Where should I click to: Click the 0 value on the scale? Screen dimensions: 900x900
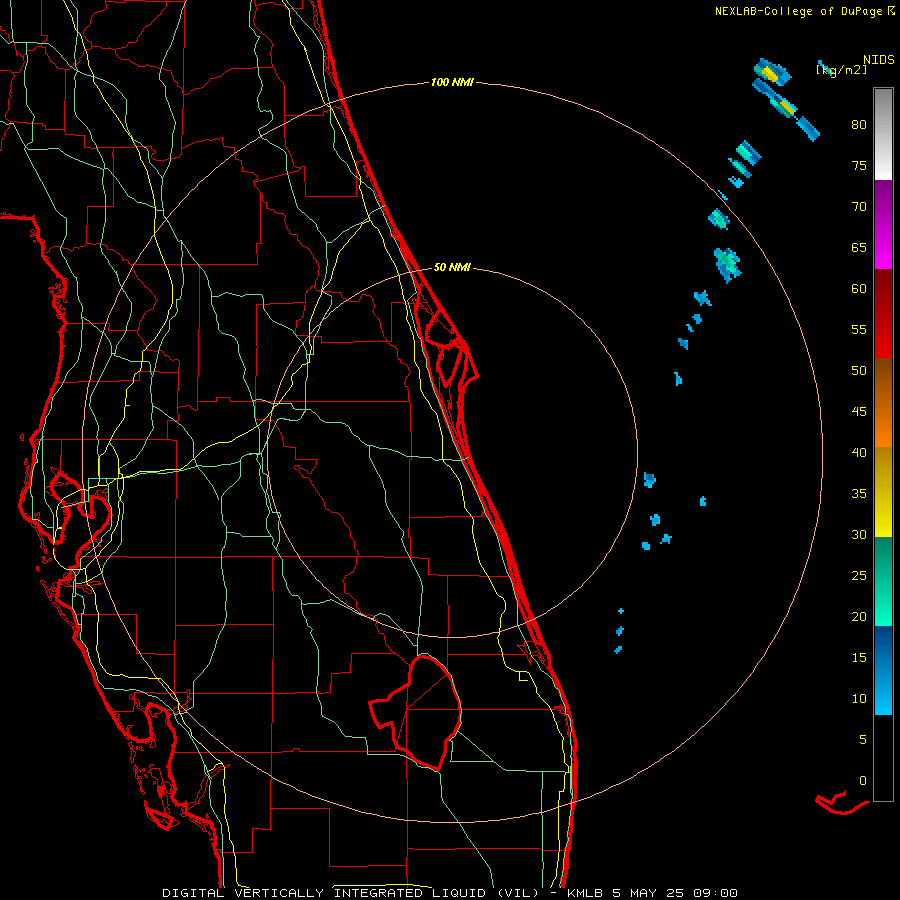point(863,781)
